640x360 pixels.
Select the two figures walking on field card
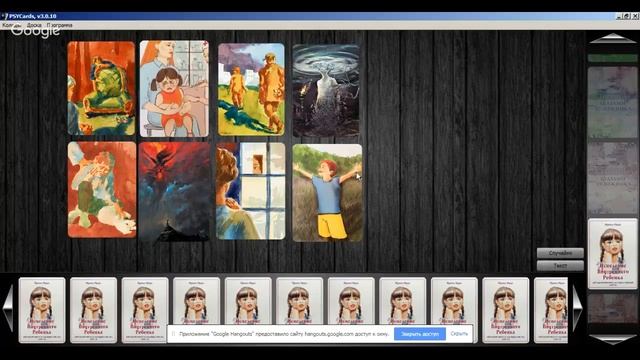pos(251,89)
